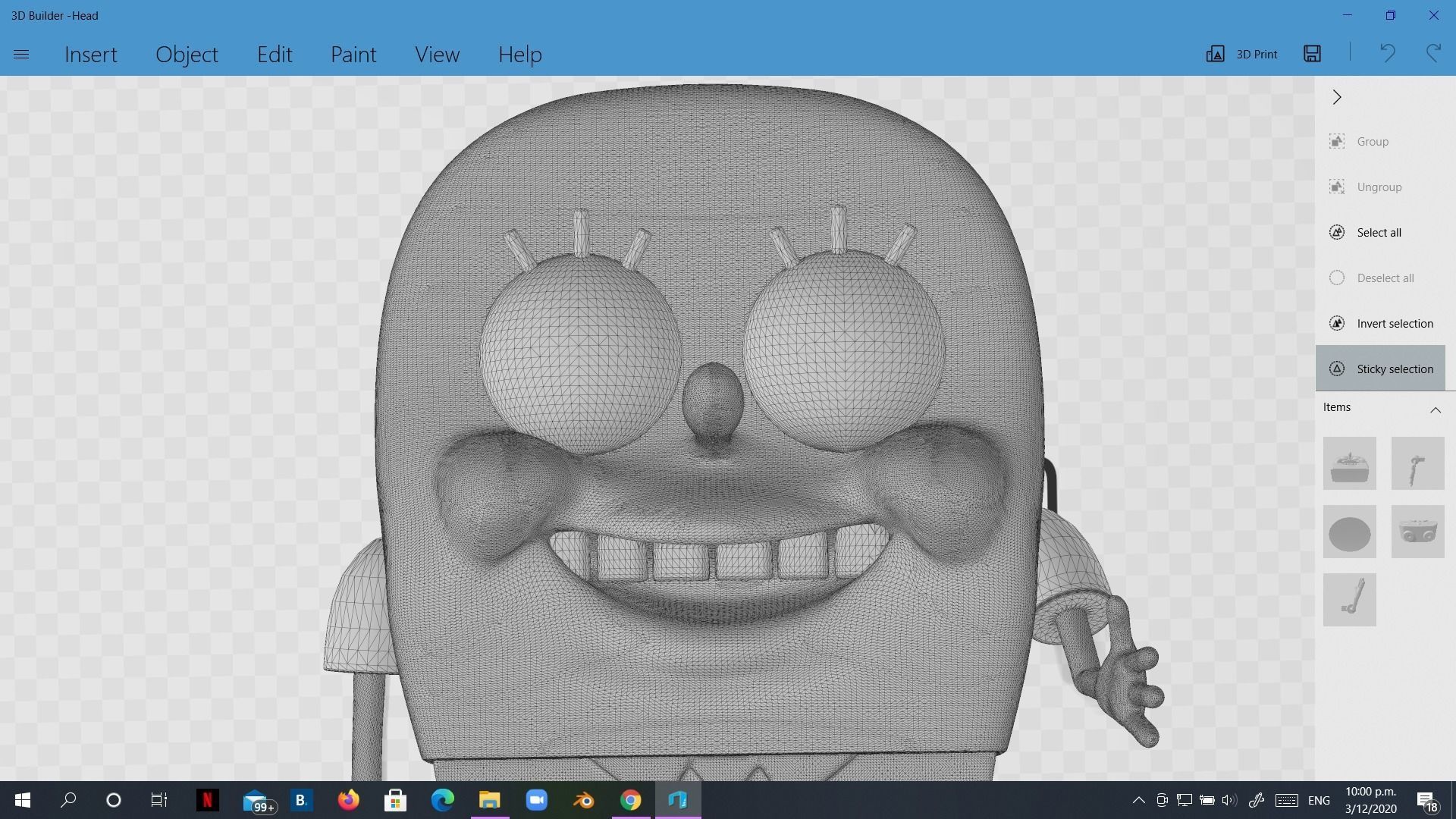Click the 3D Print button
The width and height of the screenshot is (1456, 819).
pos(1241,54)
